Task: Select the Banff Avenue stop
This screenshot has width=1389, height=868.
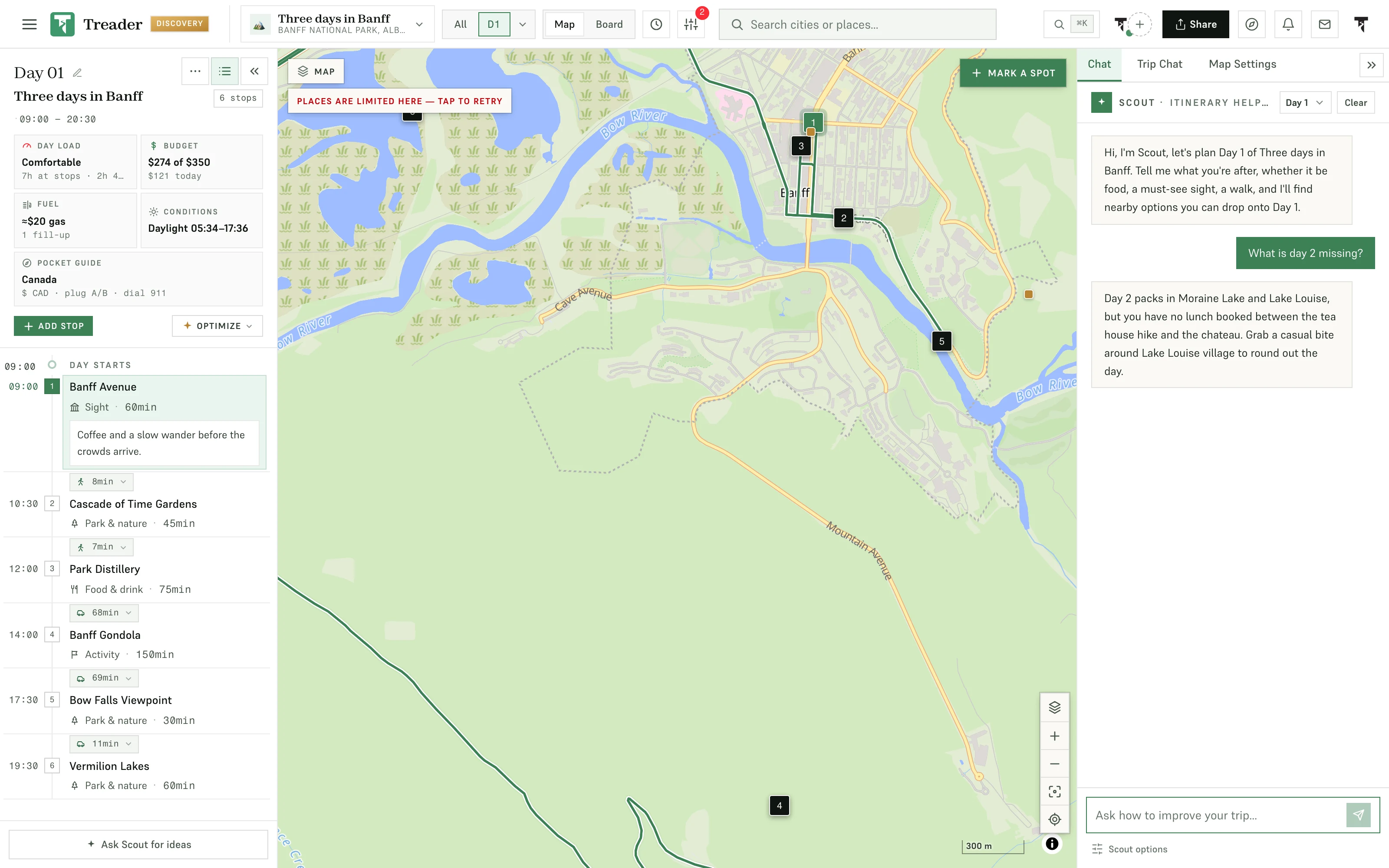Action: (164, 422)
